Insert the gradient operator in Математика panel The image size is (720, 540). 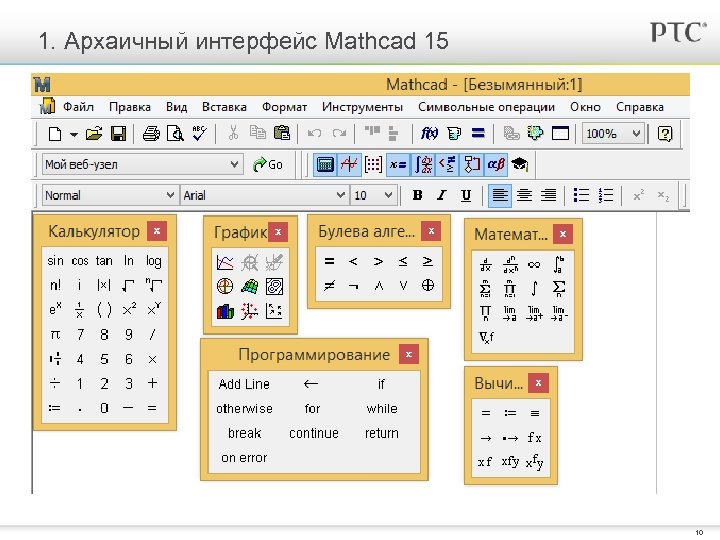(486, 338)
